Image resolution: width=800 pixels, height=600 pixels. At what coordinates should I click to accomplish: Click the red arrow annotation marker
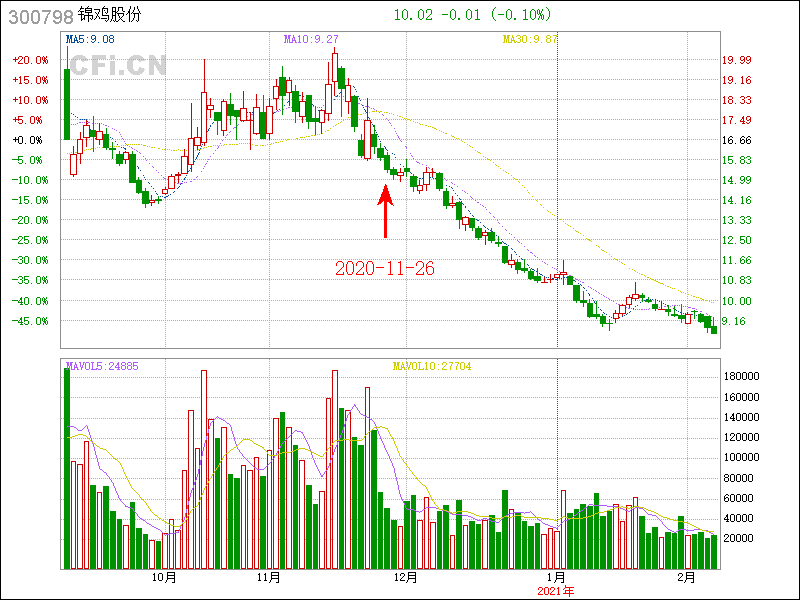[x=385, y=208]
